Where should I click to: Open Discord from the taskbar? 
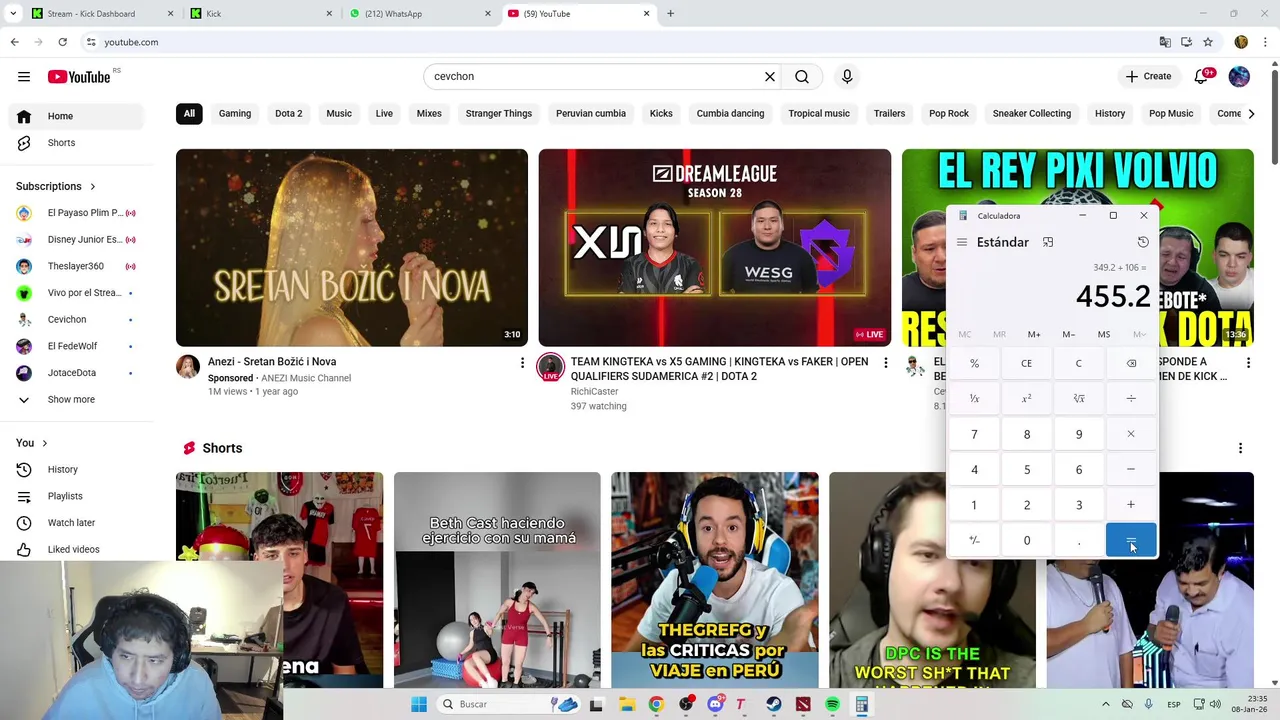coord(714,704)
